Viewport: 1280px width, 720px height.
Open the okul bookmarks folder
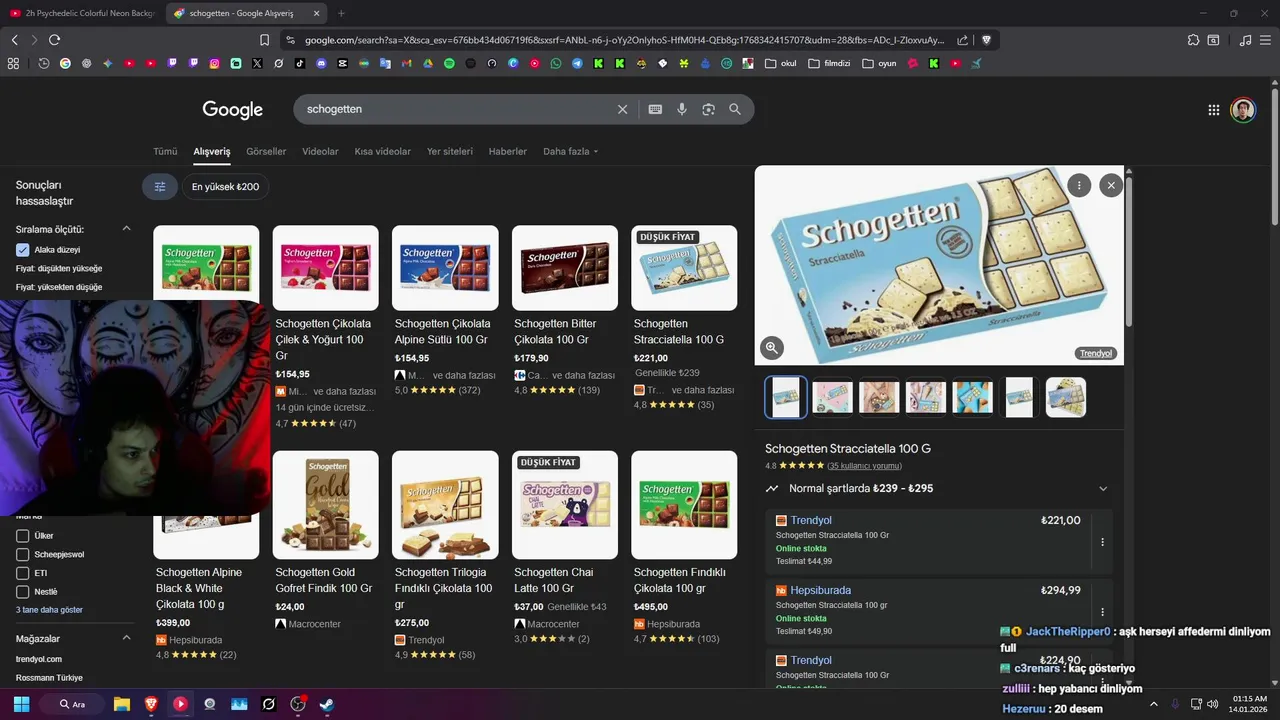point(781,63)
